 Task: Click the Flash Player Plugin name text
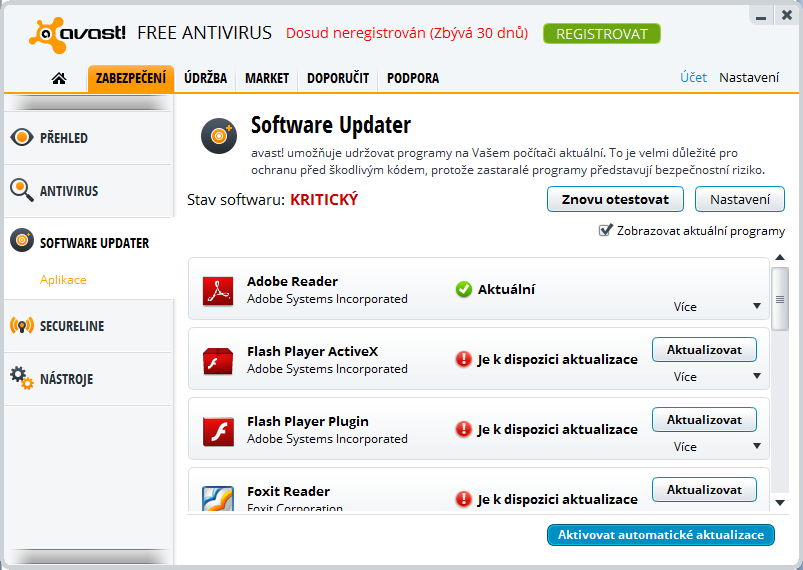click(x=308, y=421)
